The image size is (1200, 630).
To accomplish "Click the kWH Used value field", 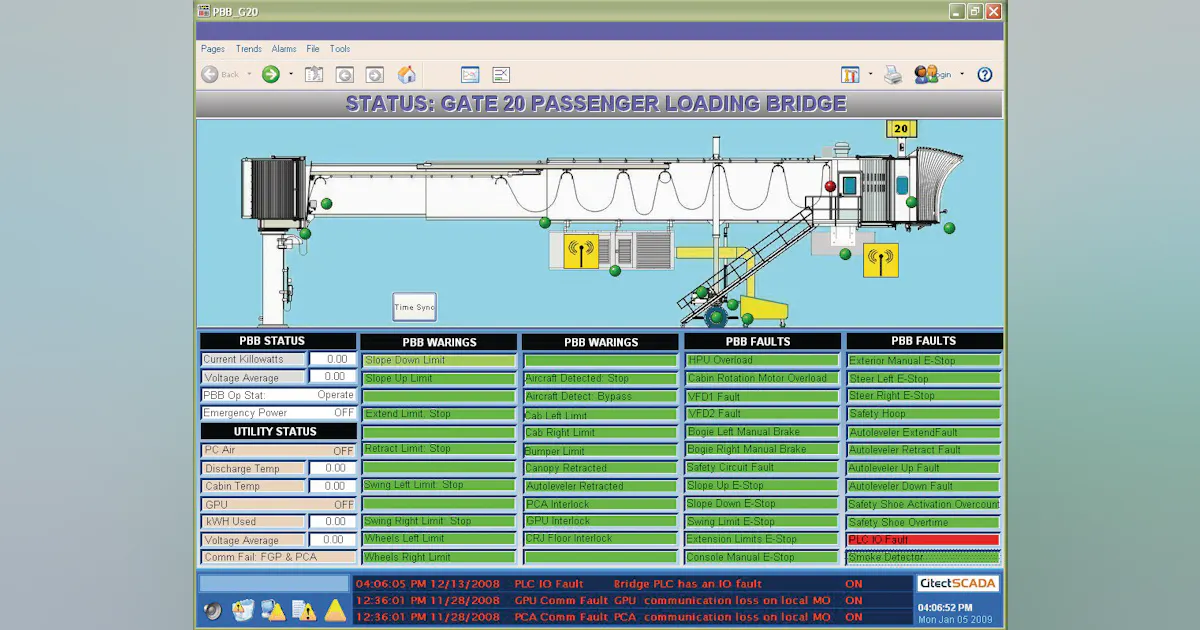I will 332,522.
